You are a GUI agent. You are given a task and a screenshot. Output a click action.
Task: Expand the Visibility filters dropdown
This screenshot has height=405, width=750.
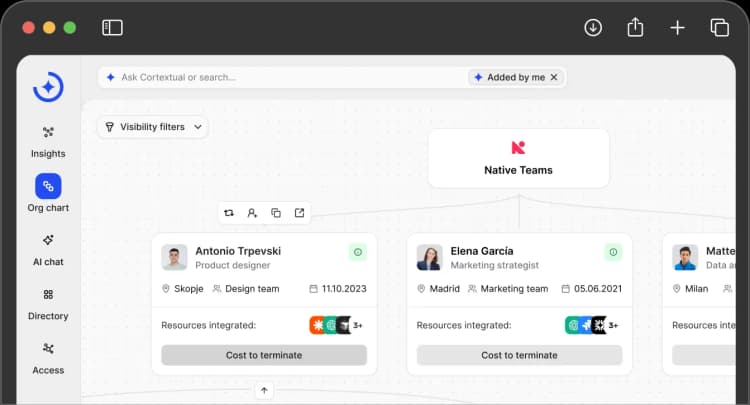[153, 127]
